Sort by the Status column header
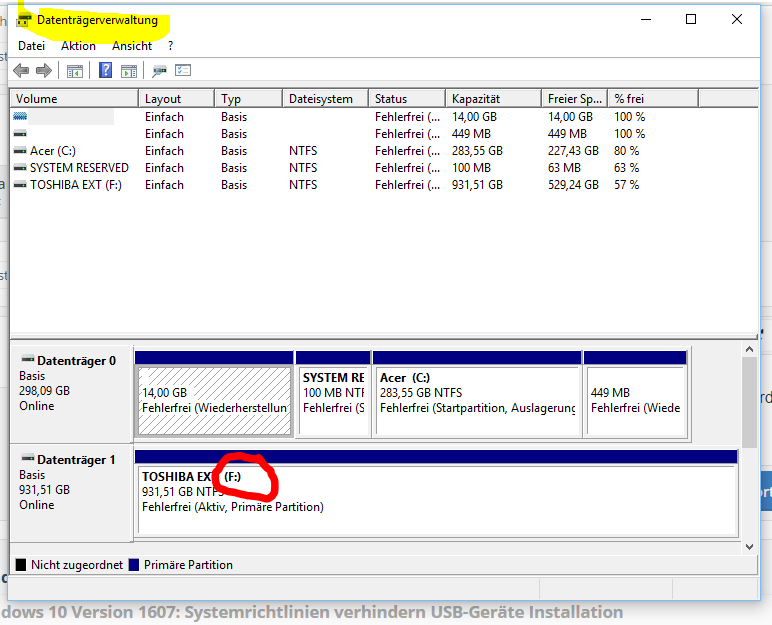Image resolution: width=772 pixels, height=625 pixels. [x=408, y=99]
